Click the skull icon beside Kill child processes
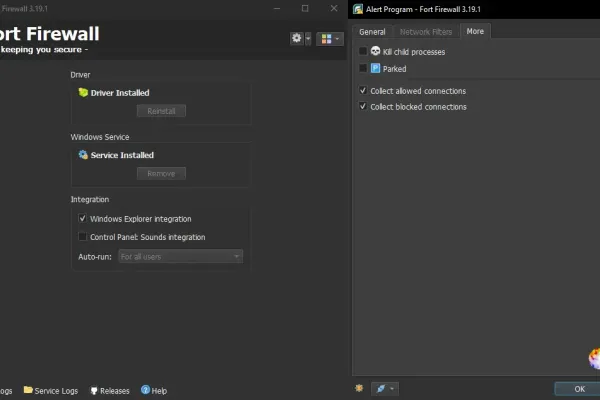Screen dimensions: 600x400 (375, 51)
